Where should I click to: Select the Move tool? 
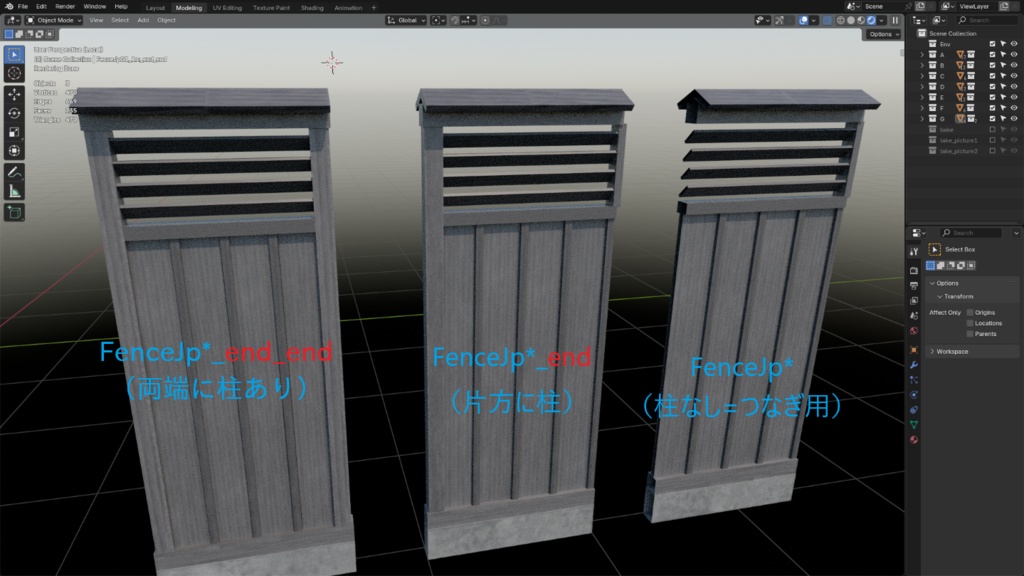click(14, 95)
